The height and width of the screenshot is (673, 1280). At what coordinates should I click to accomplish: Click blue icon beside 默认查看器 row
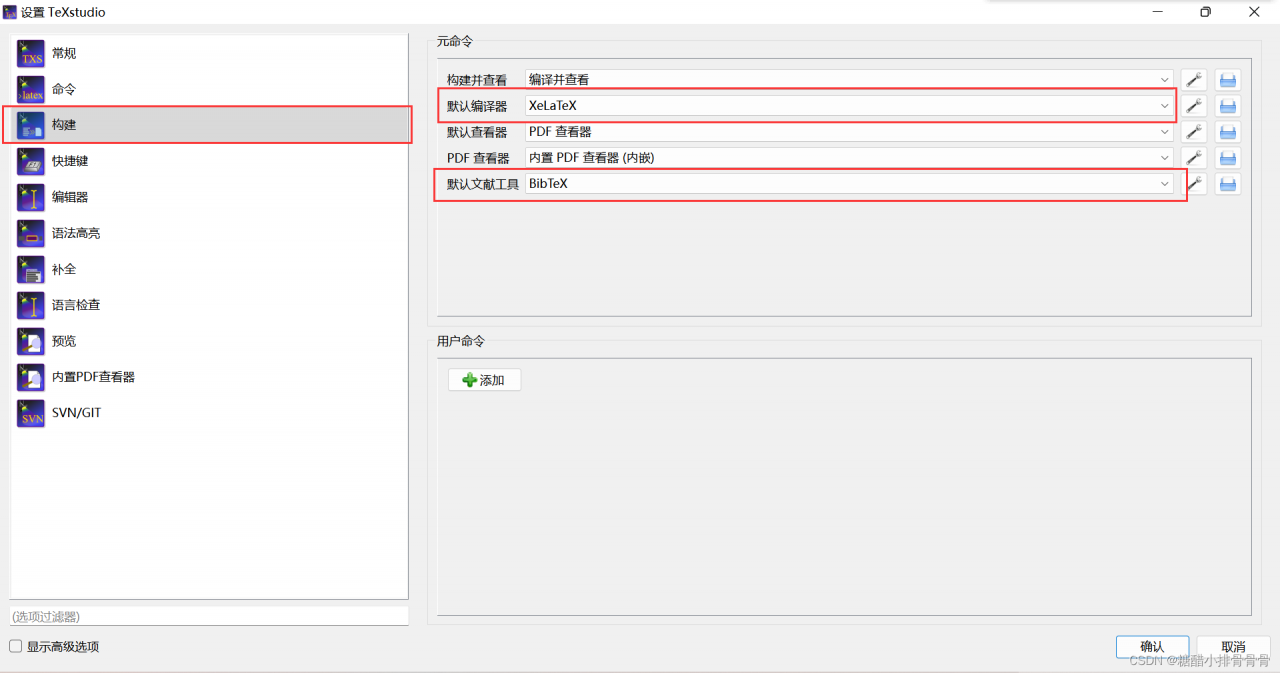[x=1228, y=132]
